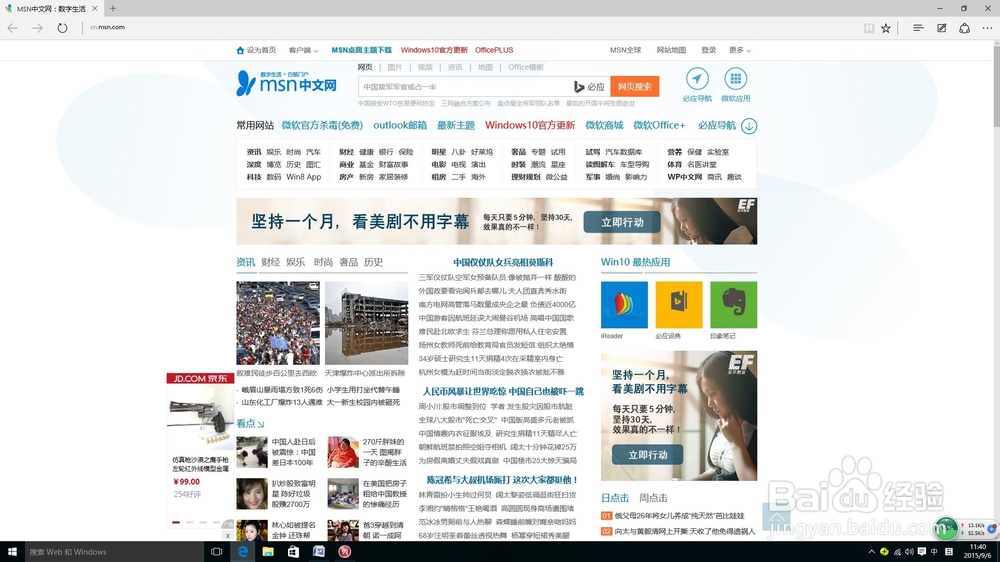Select the 图片 search tab

pos(395,67)
